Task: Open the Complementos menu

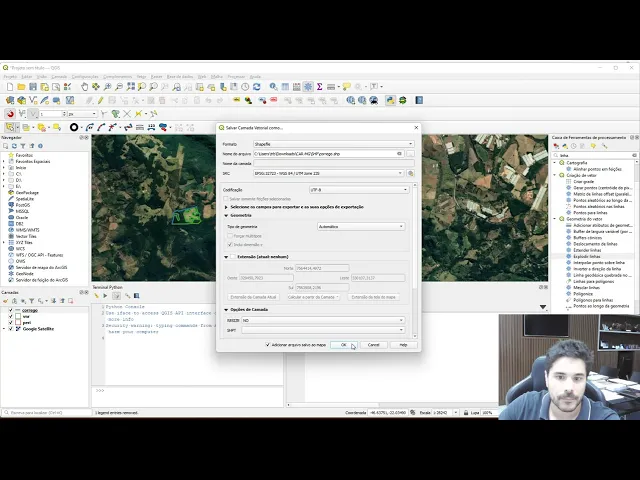Action: [x=118, y=77]
